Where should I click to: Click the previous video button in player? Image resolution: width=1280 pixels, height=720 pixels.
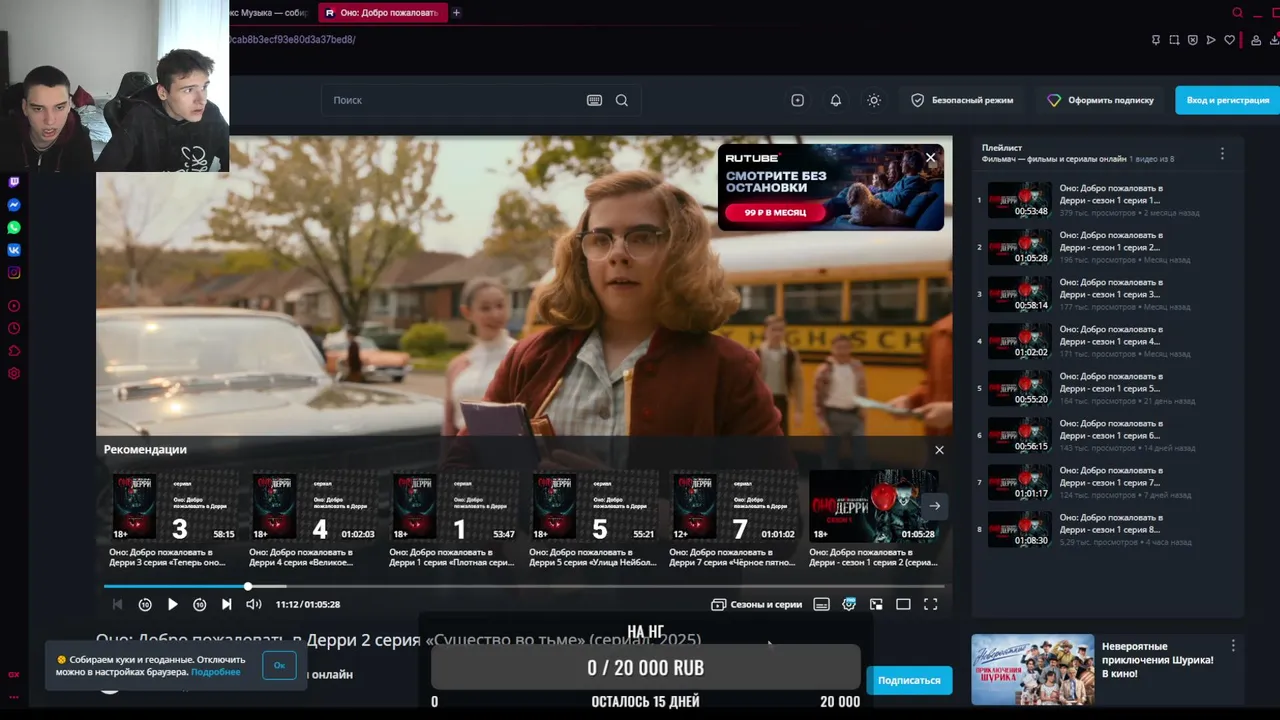pos(117,604)
